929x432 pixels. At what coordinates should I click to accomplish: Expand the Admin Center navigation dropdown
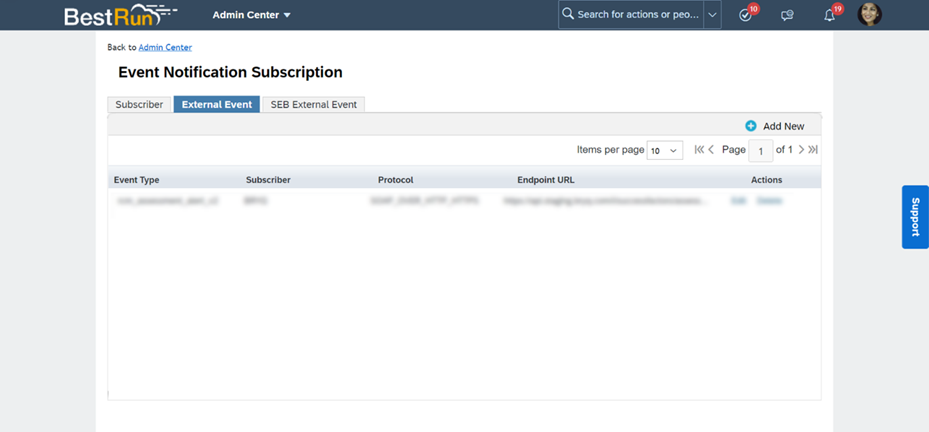point(252,15)
